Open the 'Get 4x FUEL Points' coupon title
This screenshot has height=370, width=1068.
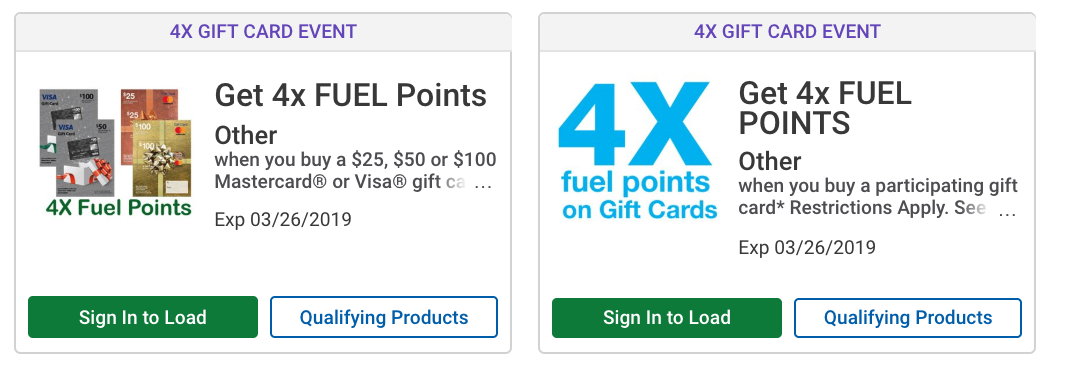point(351,95)
